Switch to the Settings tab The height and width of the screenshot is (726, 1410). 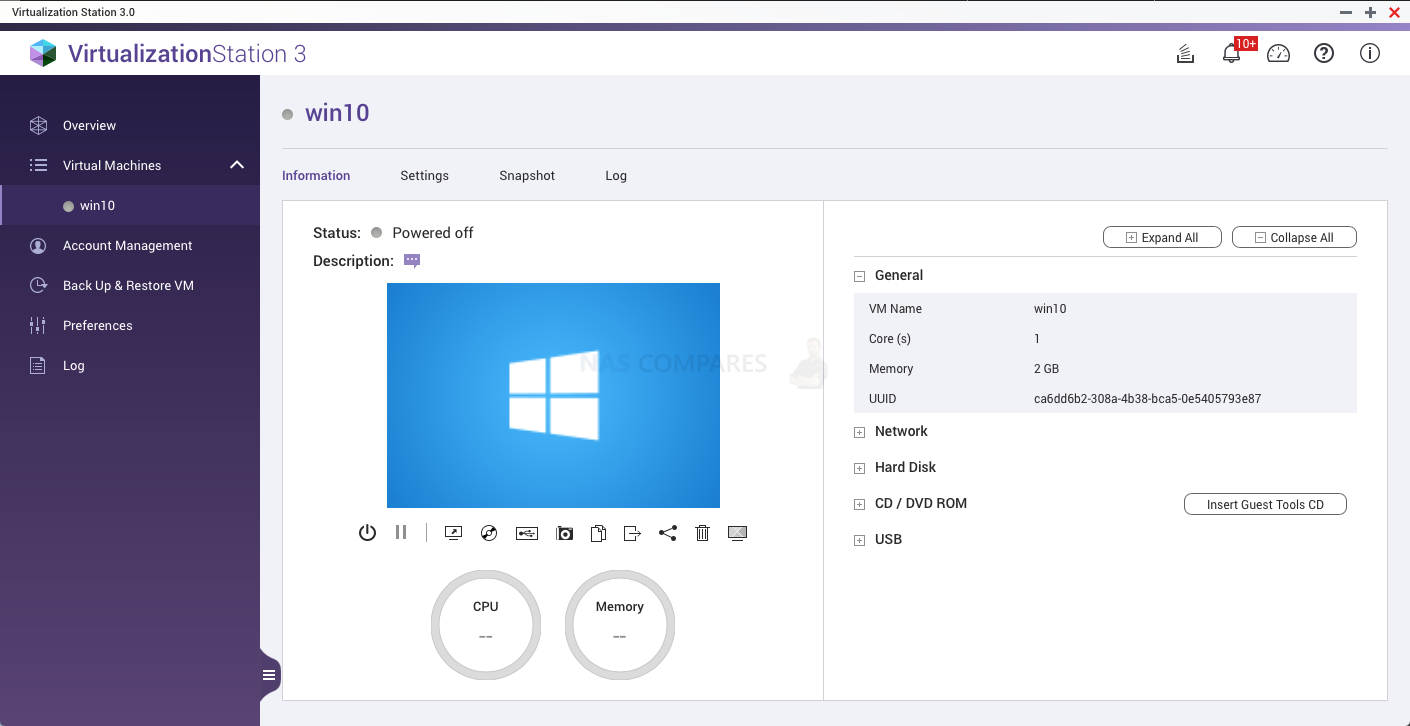[x=424, y=175]
